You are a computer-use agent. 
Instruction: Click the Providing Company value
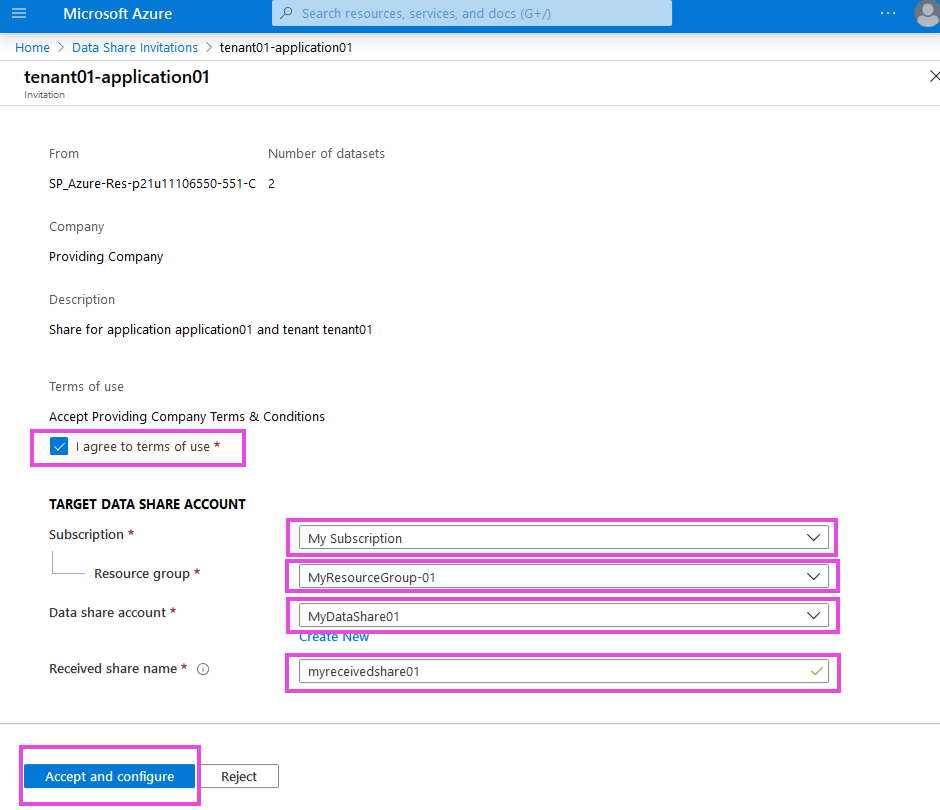pyautogui.click(x=106, y=257)
